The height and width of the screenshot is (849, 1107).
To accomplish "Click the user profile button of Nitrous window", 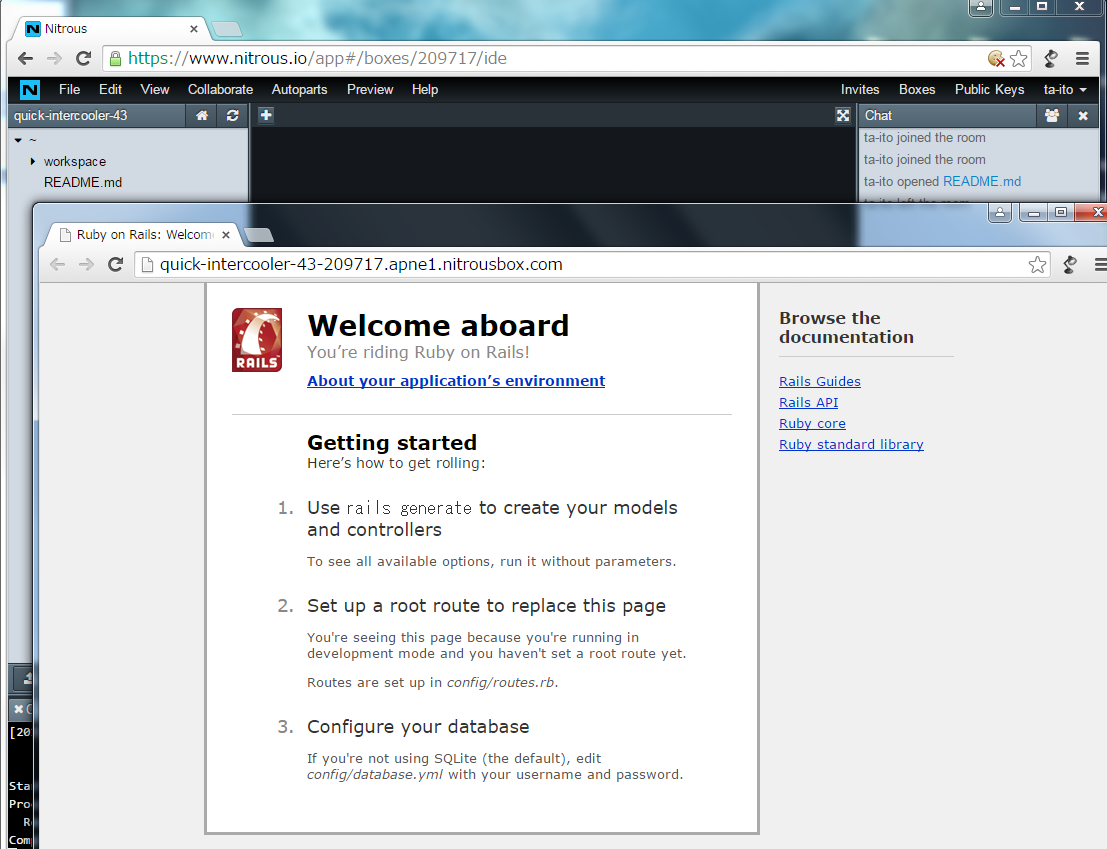I will (x=981, y=7).
